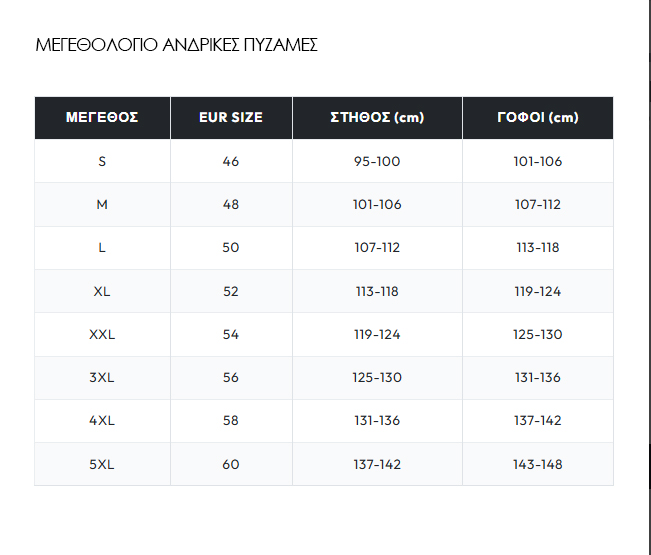Select the XL size cell
The height and width of the screenshot is (555, 651).
[x=102, y=291]
